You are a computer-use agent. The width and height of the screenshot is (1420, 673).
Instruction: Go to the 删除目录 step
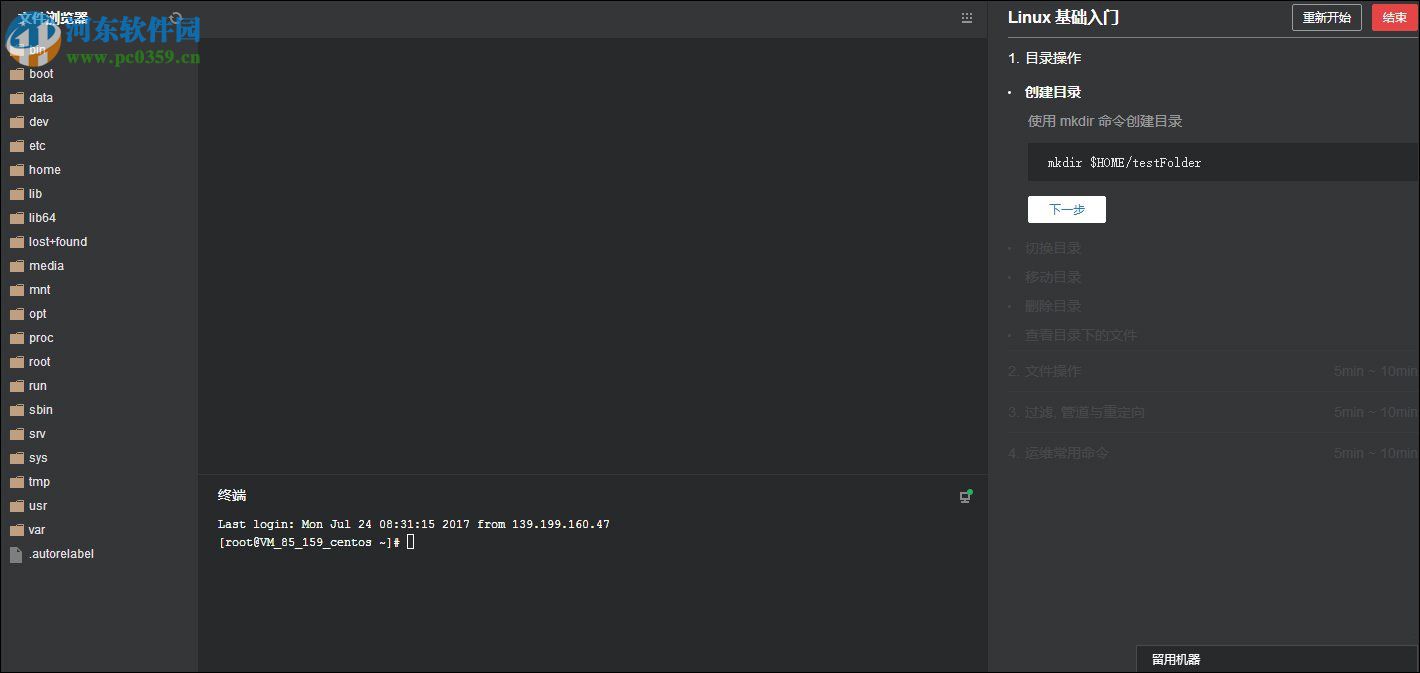click(x=1053, y=306)
